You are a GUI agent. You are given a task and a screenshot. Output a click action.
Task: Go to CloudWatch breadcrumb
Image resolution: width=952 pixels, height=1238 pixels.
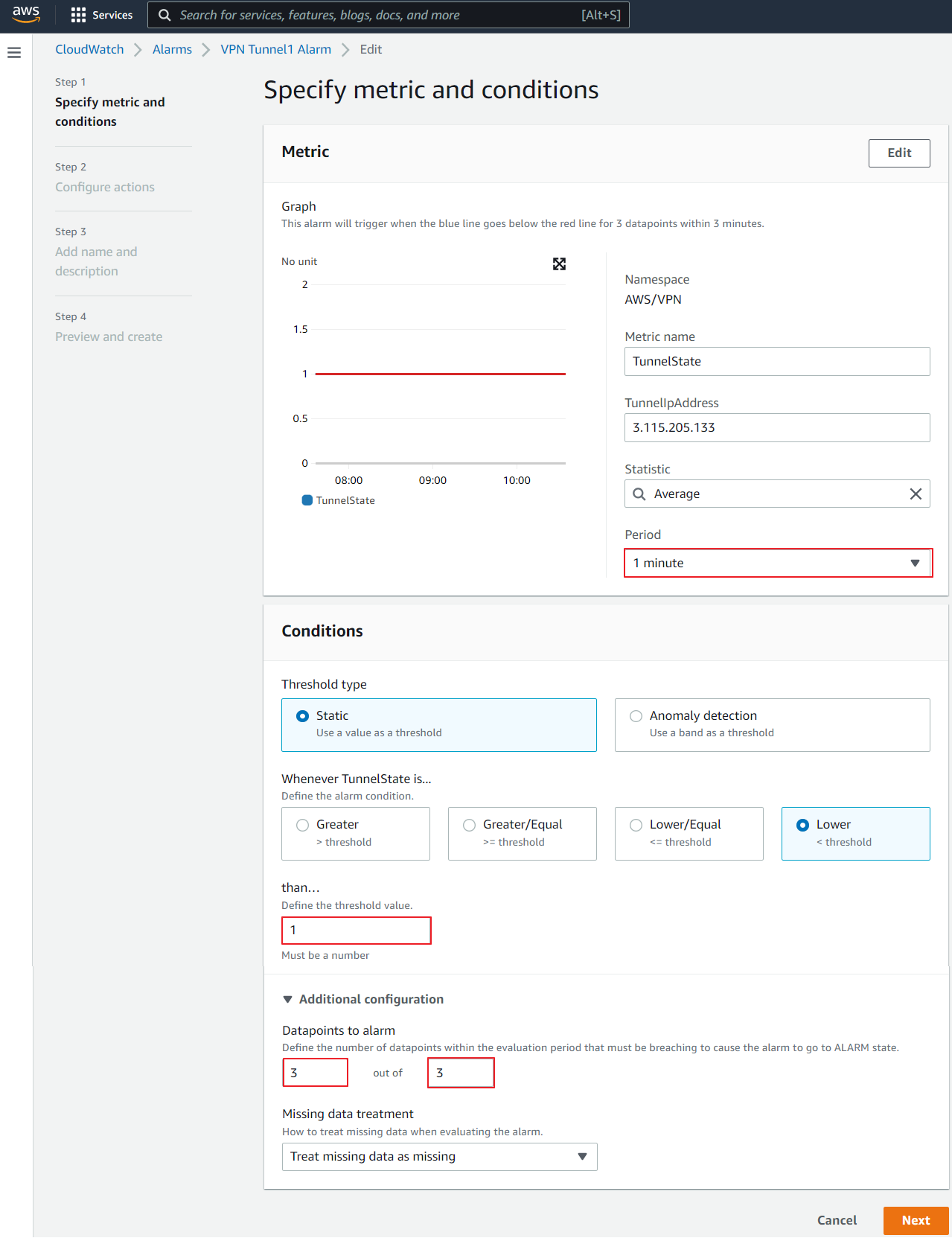pyautogui.click(x=89, y=50)
